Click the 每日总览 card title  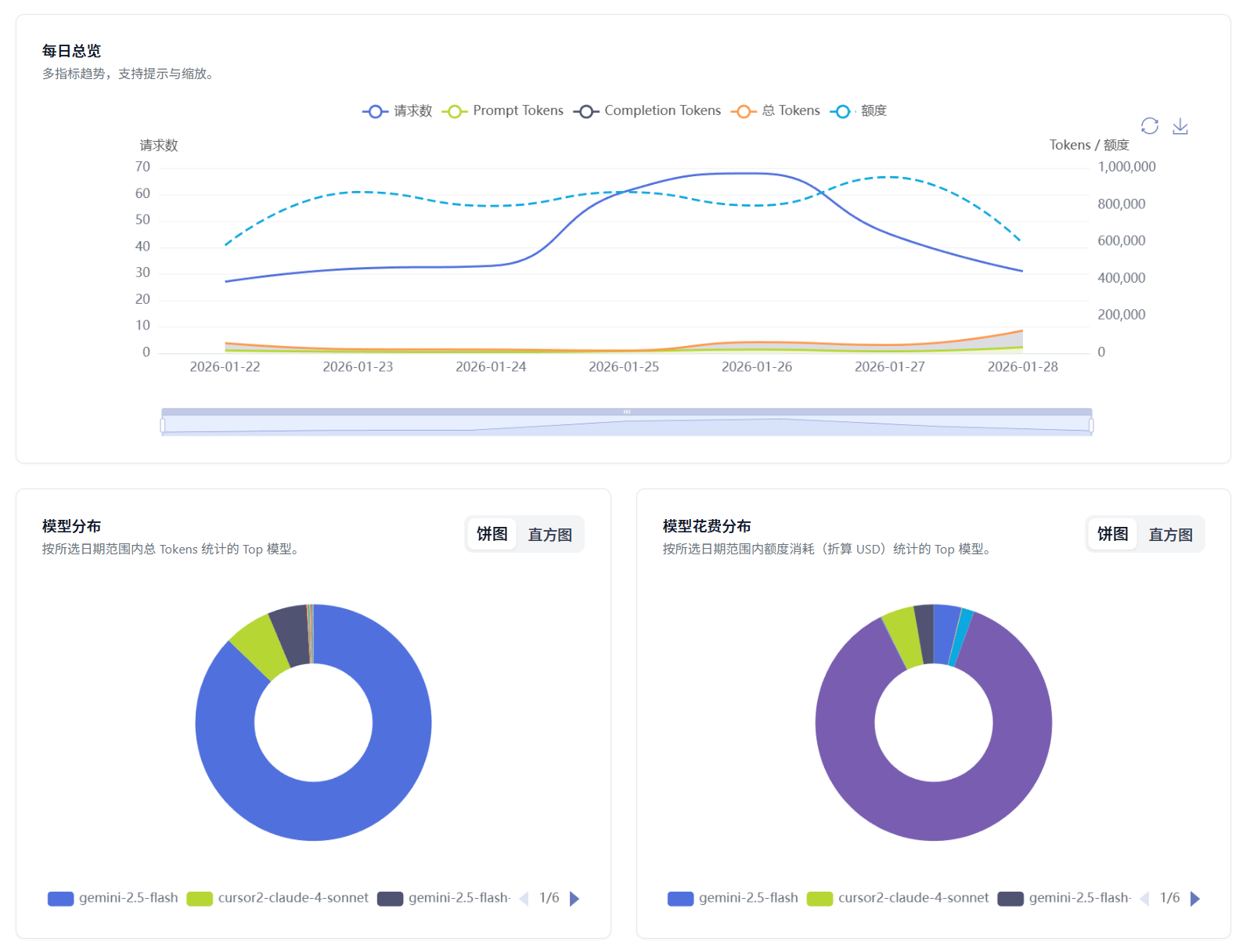pyautogui.click(x=71, y=51)
